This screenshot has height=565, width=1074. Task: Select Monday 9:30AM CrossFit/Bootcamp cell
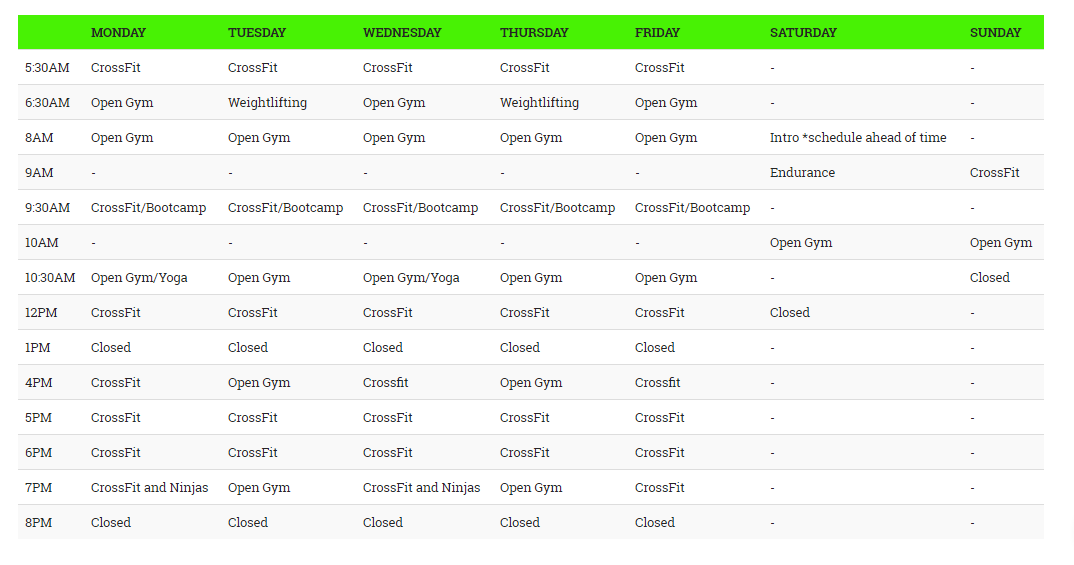148,208
